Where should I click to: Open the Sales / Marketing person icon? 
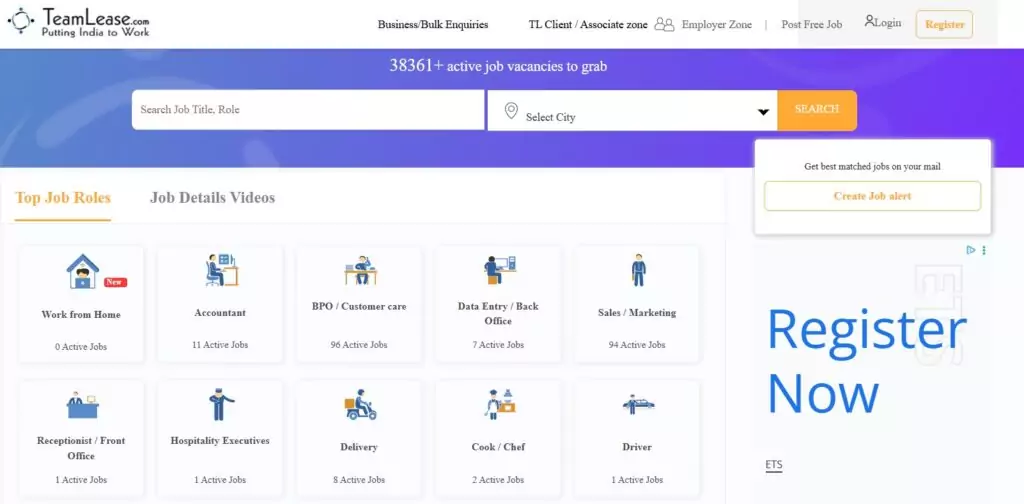point(637,270)
